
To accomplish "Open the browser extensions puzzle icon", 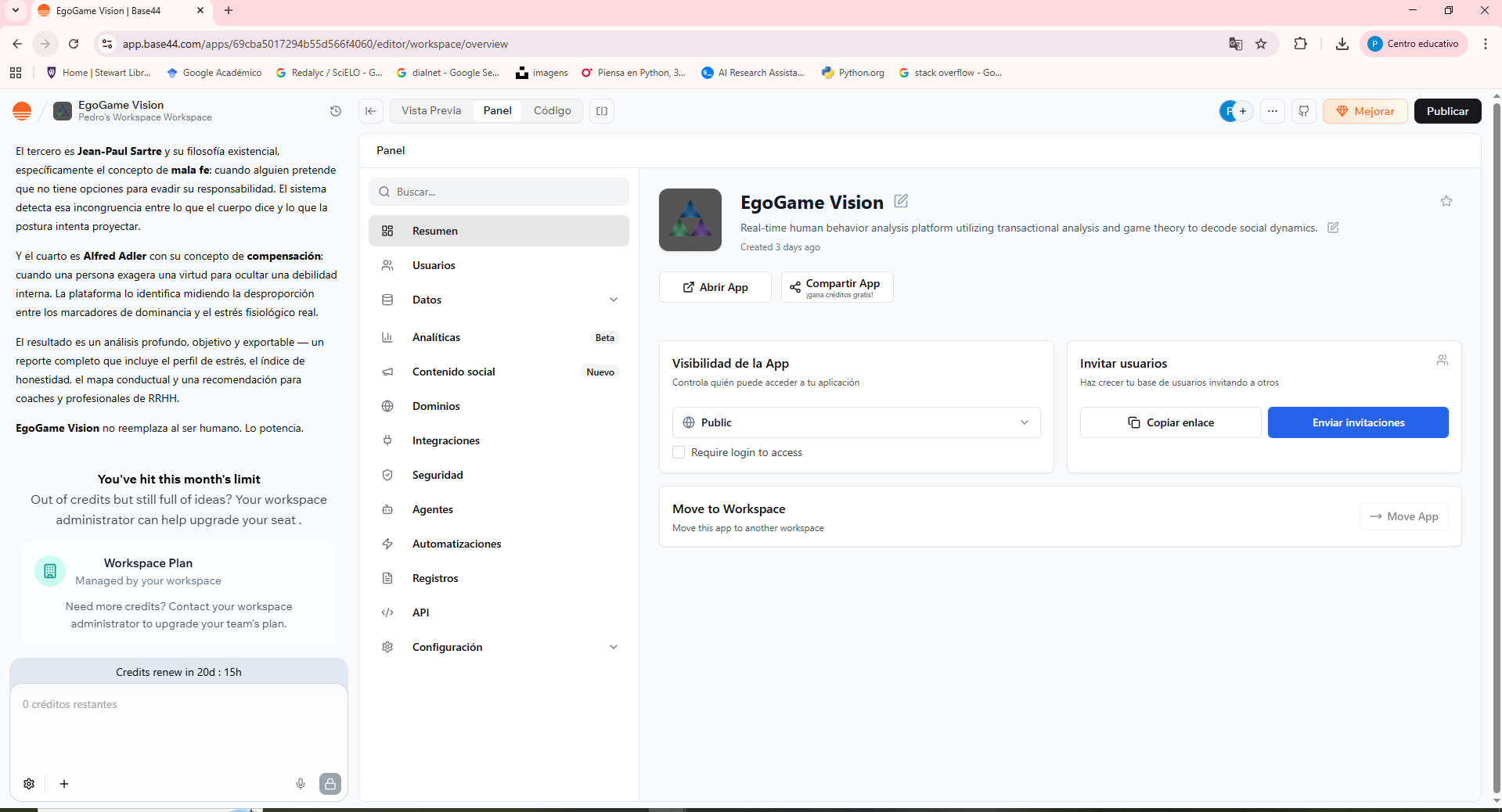I will click(1301, 44).
